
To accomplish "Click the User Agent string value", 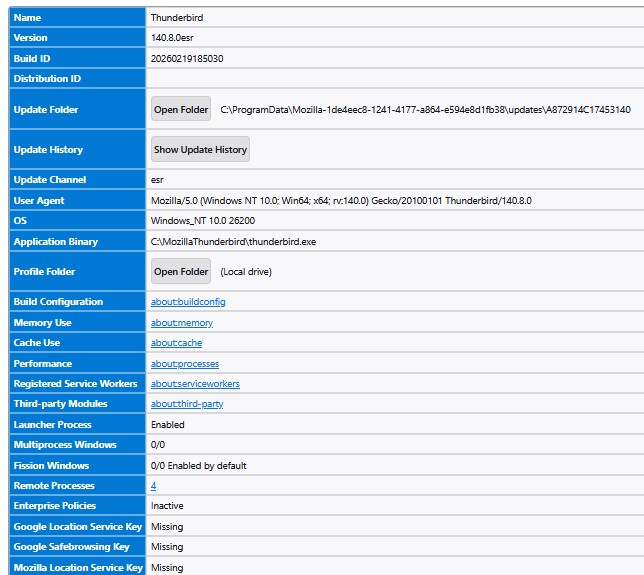I will click(341, 201).
